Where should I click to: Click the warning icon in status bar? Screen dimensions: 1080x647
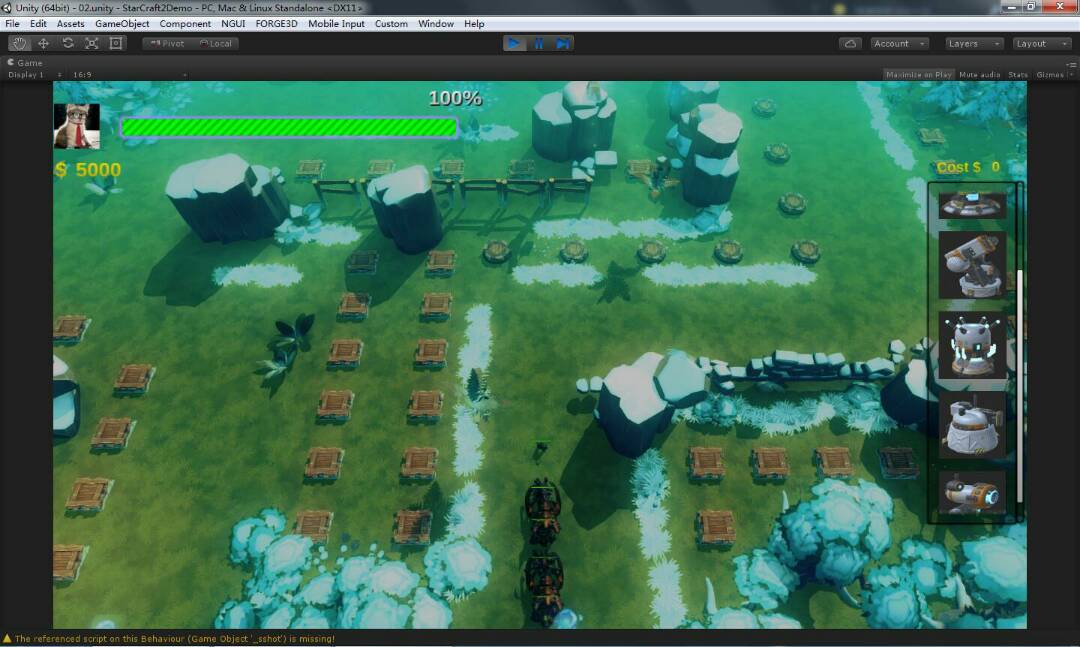click(7, 639)
